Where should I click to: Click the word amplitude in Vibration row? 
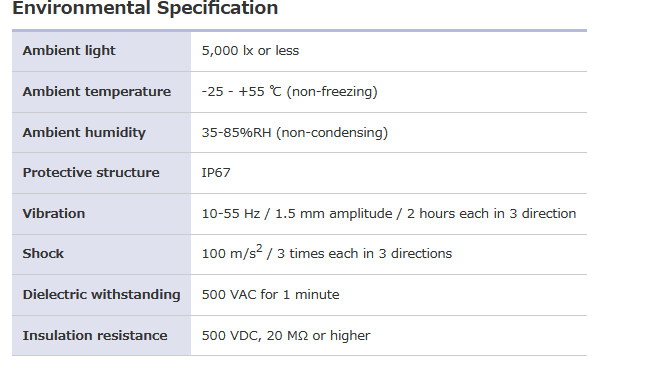pyautogui.click(x=360, y=214)
